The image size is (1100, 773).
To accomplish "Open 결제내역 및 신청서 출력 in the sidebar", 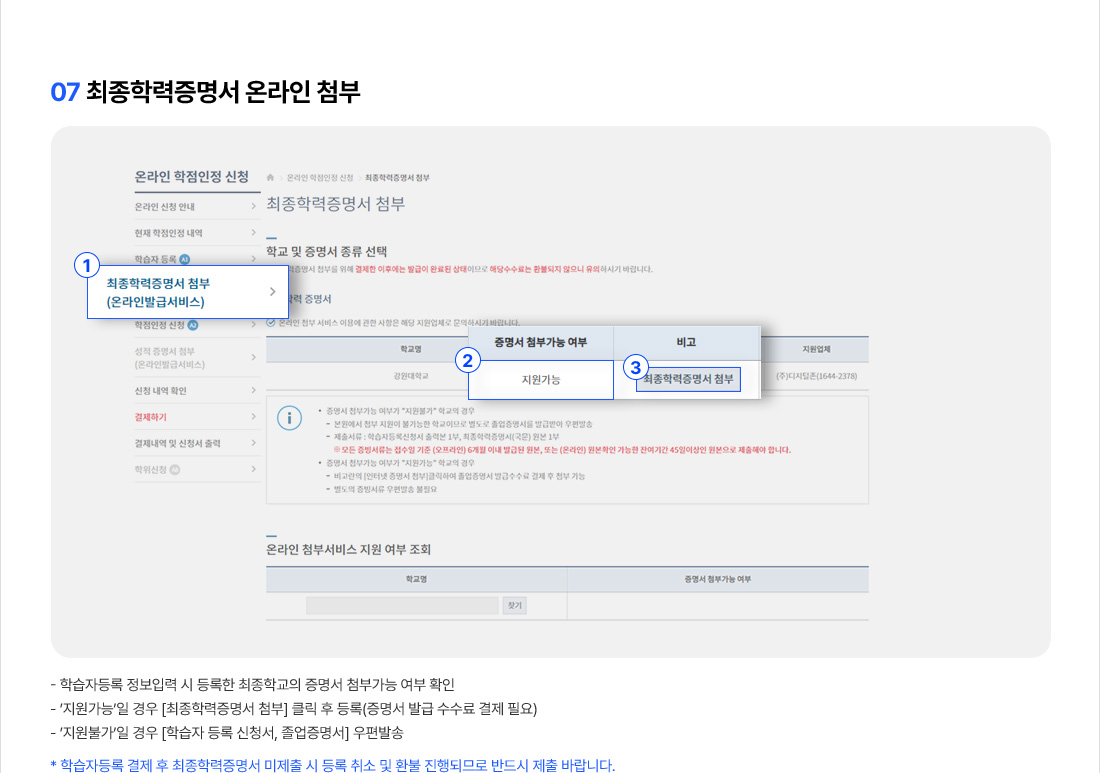I will pyautogui.click(x=195, y=443).
